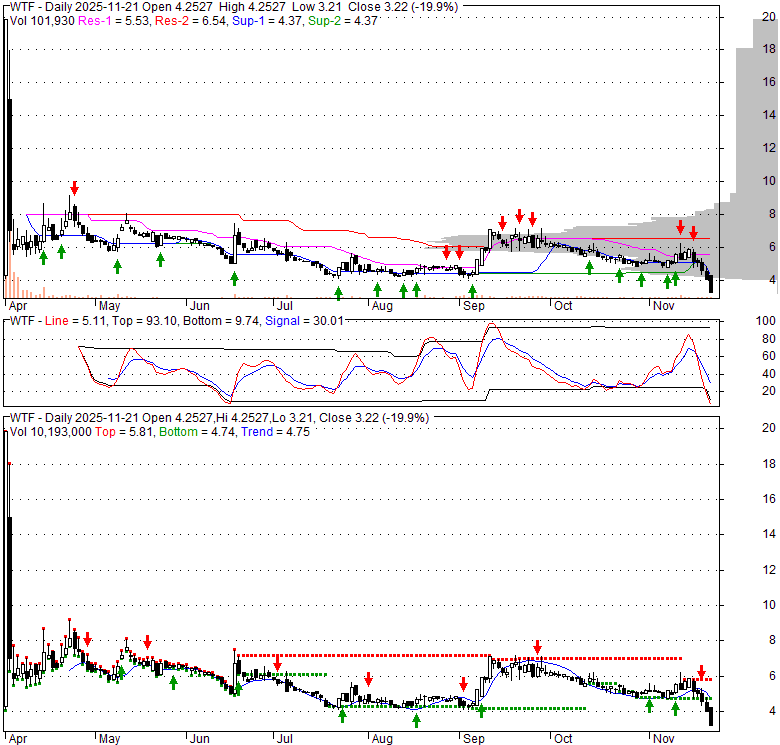Click the late-September red sell arrow, lower chart

pos(537,647)
